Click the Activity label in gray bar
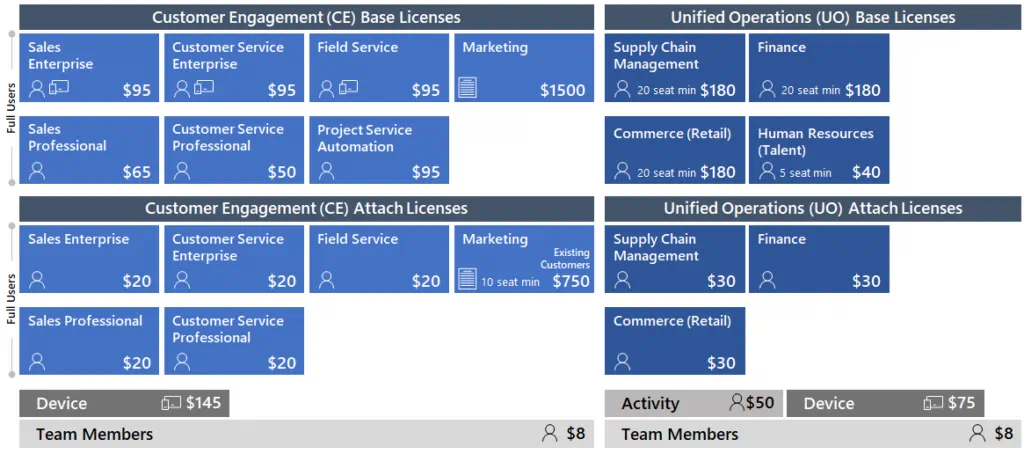The image size is (1024, 454). pyautogui.click(x=650, y=404)
